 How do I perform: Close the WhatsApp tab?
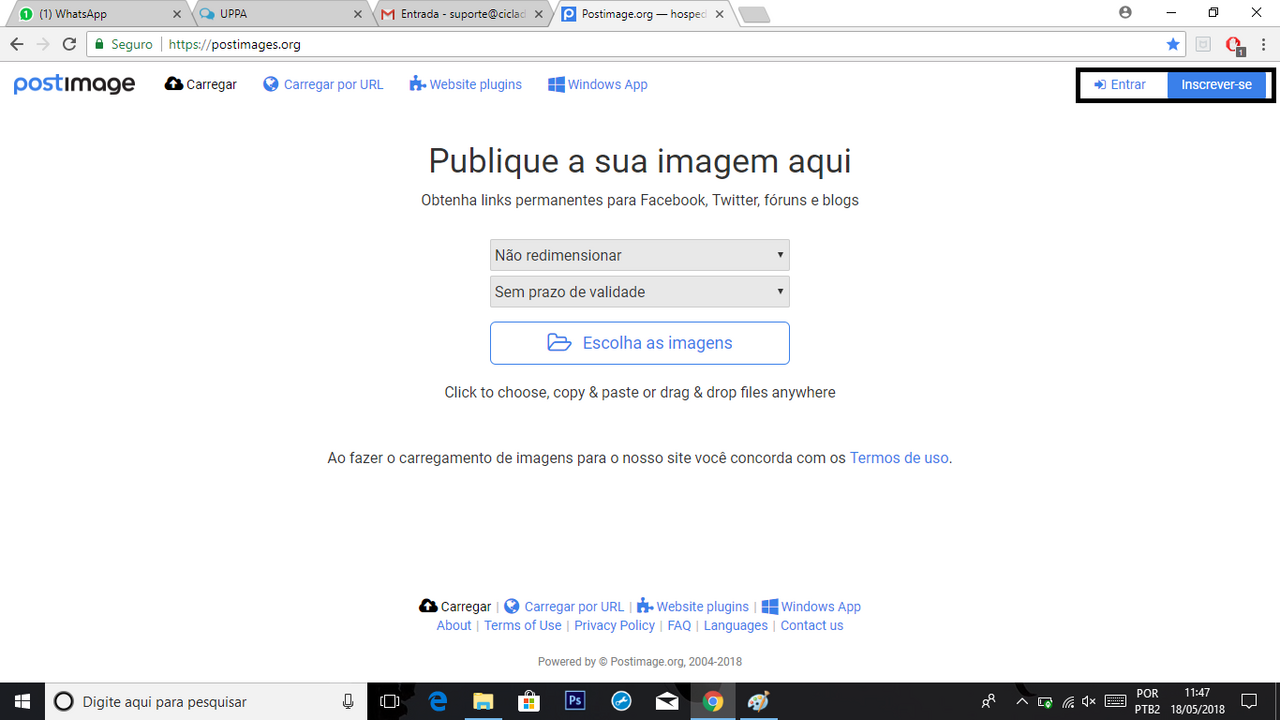[x=177, y=14]
